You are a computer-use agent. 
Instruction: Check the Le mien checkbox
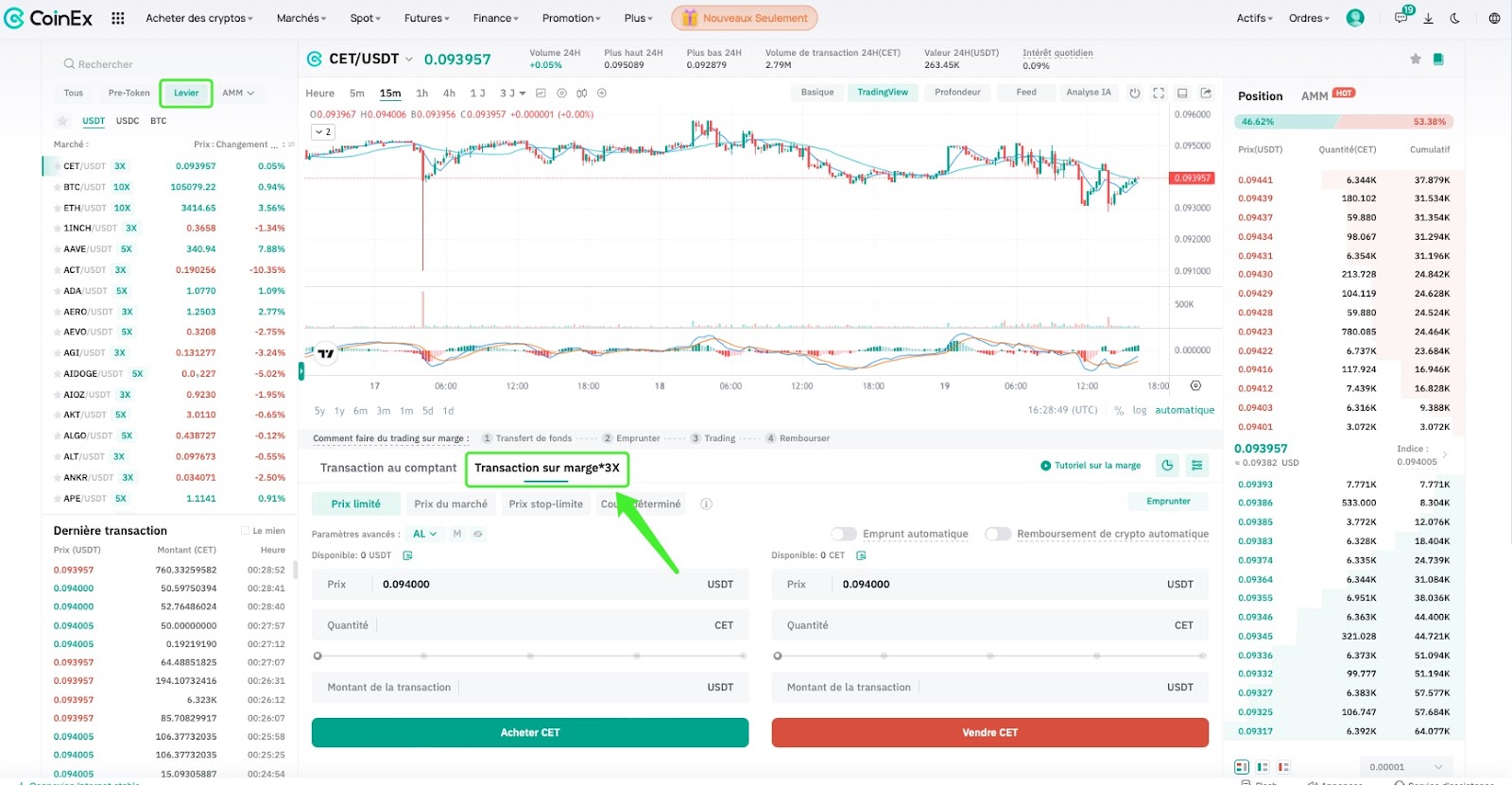click(246, 531)
